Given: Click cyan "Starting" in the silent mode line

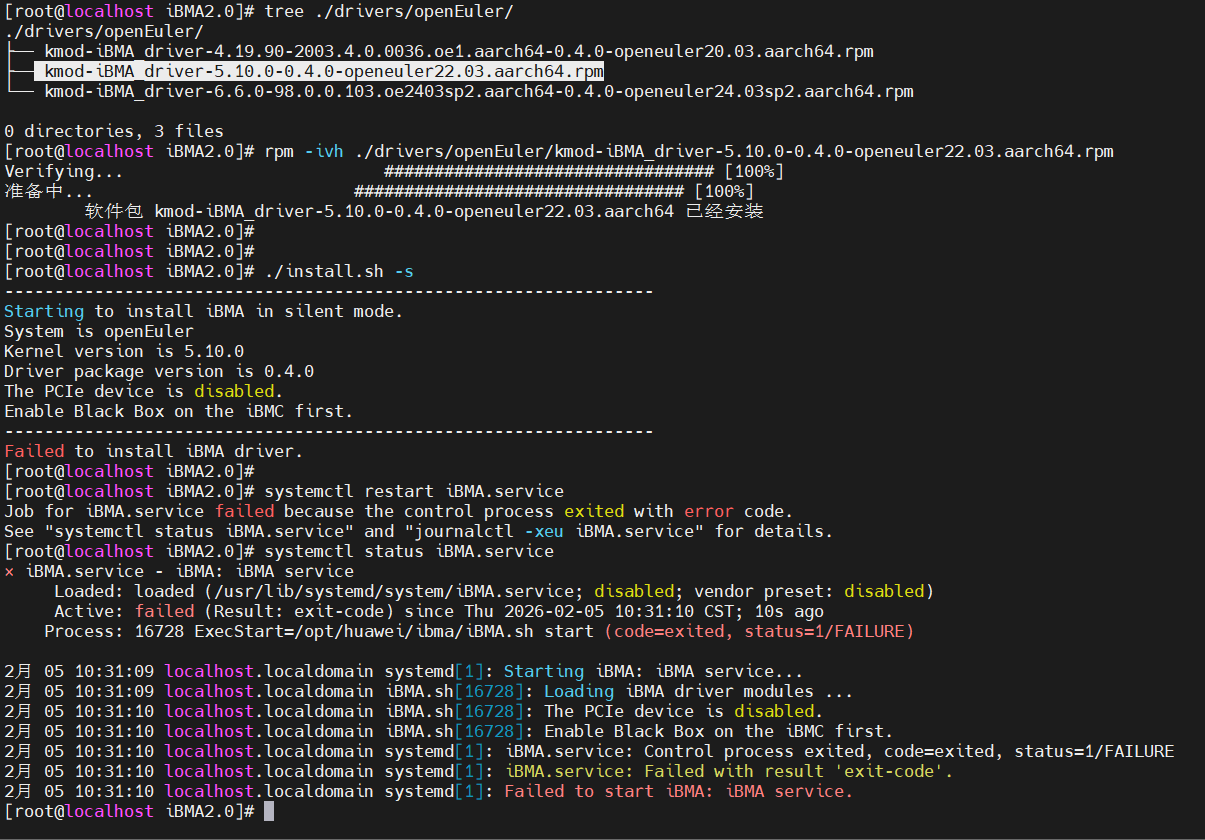Looking at the screenshot, I should coord(44,311).
